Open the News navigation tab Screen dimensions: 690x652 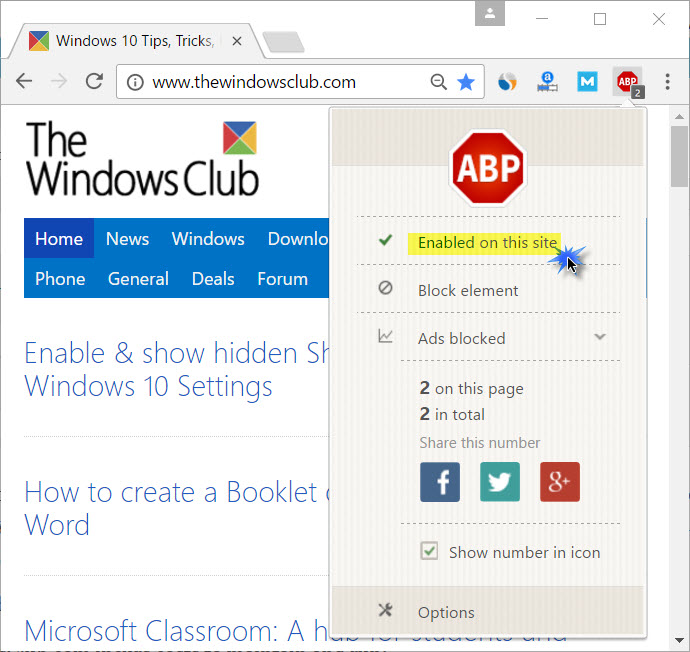click(x=127, y=239)
